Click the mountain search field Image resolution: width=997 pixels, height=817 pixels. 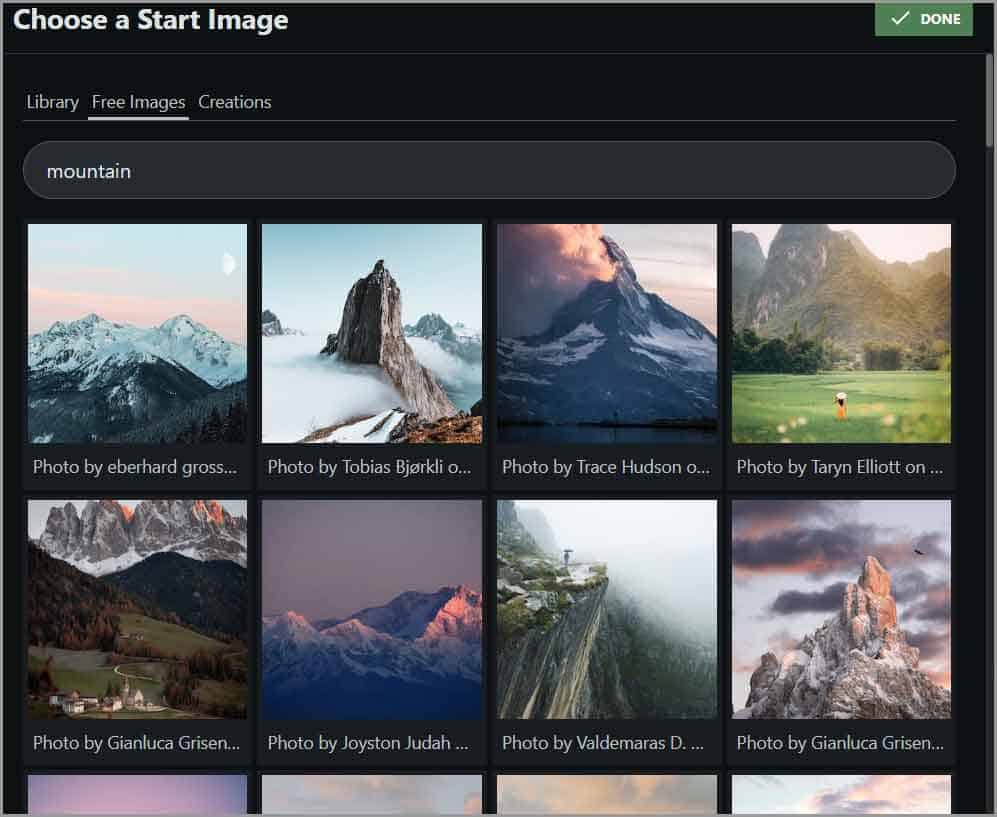pyautogui.click(x=488, y=171)
